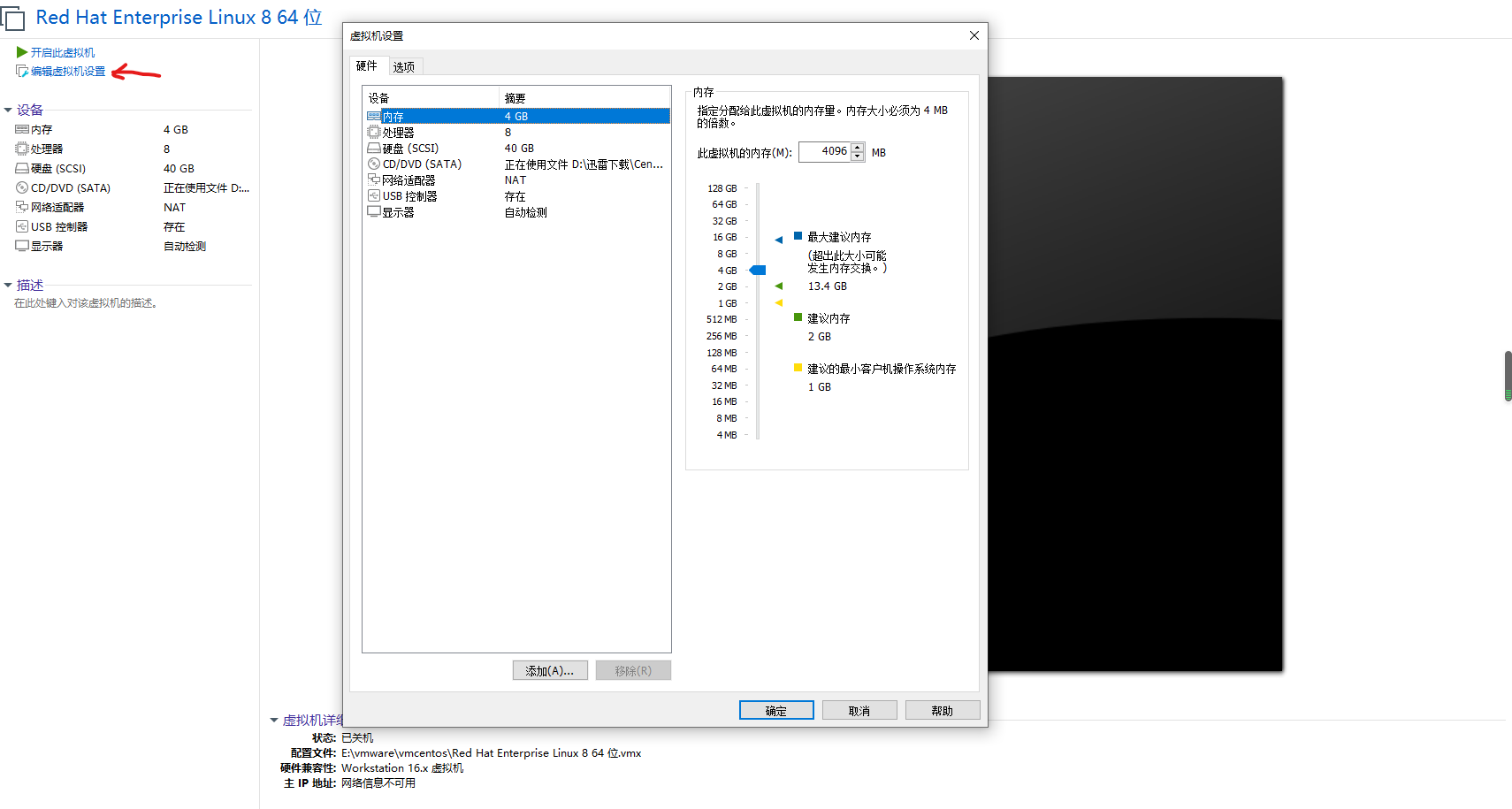The width and height of the screenshot is (1512, 809).
Task: Click the CD/DVD (SATA) icon in the dialog
Action: pos(374,164)
